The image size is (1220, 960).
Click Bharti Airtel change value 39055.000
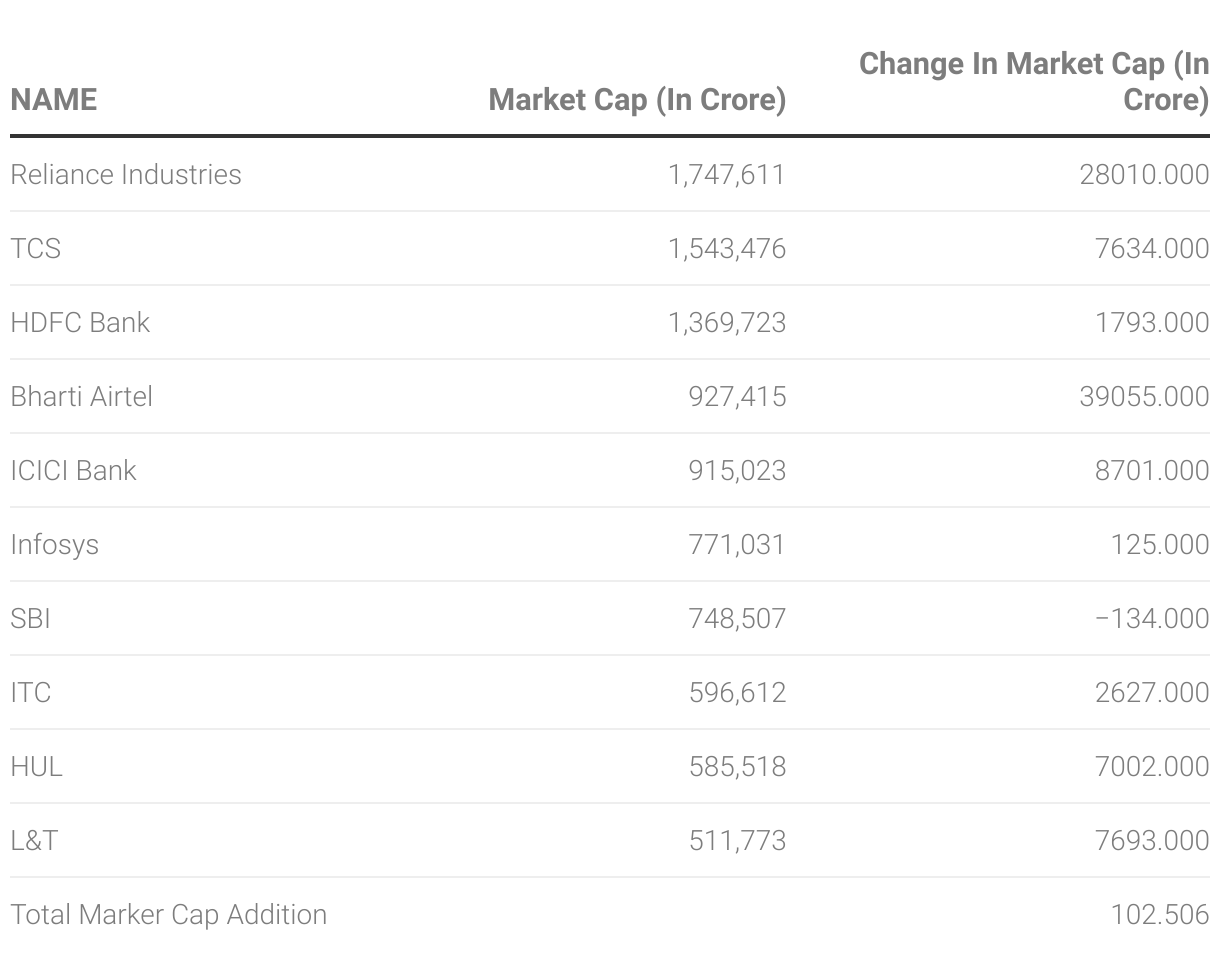(x=1144, y=396)
